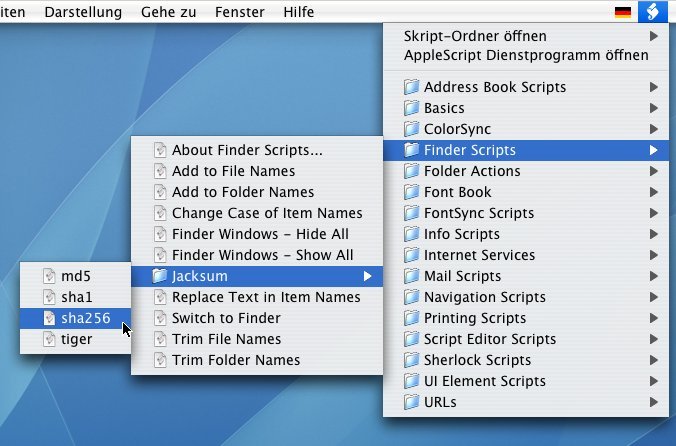Expand the Font Book submenu arrow
Image resolution: width=676 pixels, height=446 pixels.
(654, 192)
